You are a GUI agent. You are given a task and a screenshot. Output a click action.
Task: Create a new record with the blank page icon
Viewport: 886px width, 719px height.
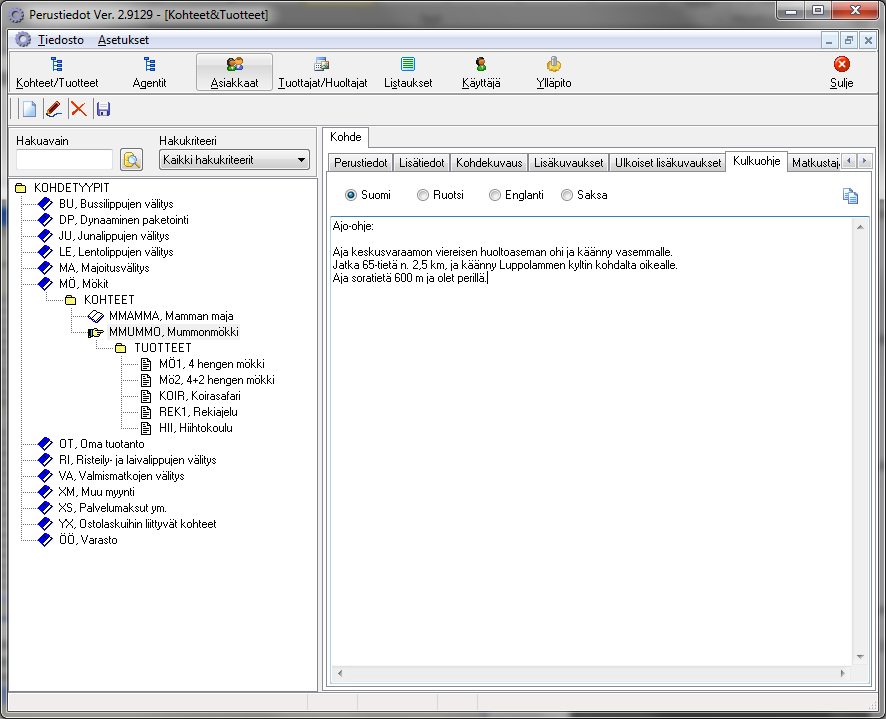(x=29, y=109)
